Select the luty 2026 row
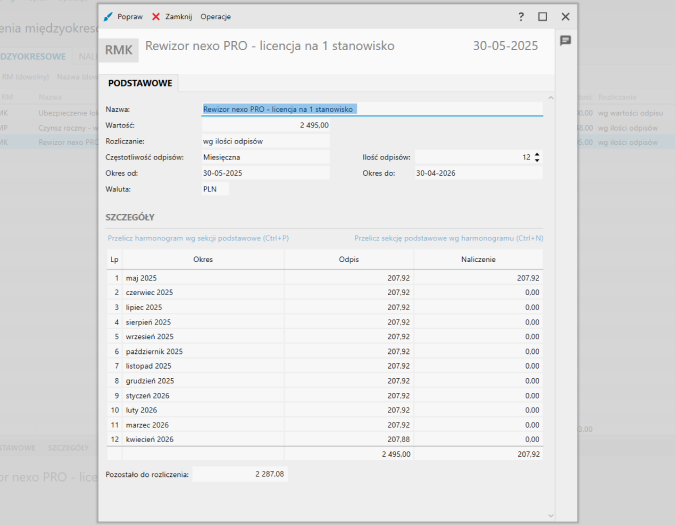The height and width of the screenshot is (525, 675). tap(325, 410)
